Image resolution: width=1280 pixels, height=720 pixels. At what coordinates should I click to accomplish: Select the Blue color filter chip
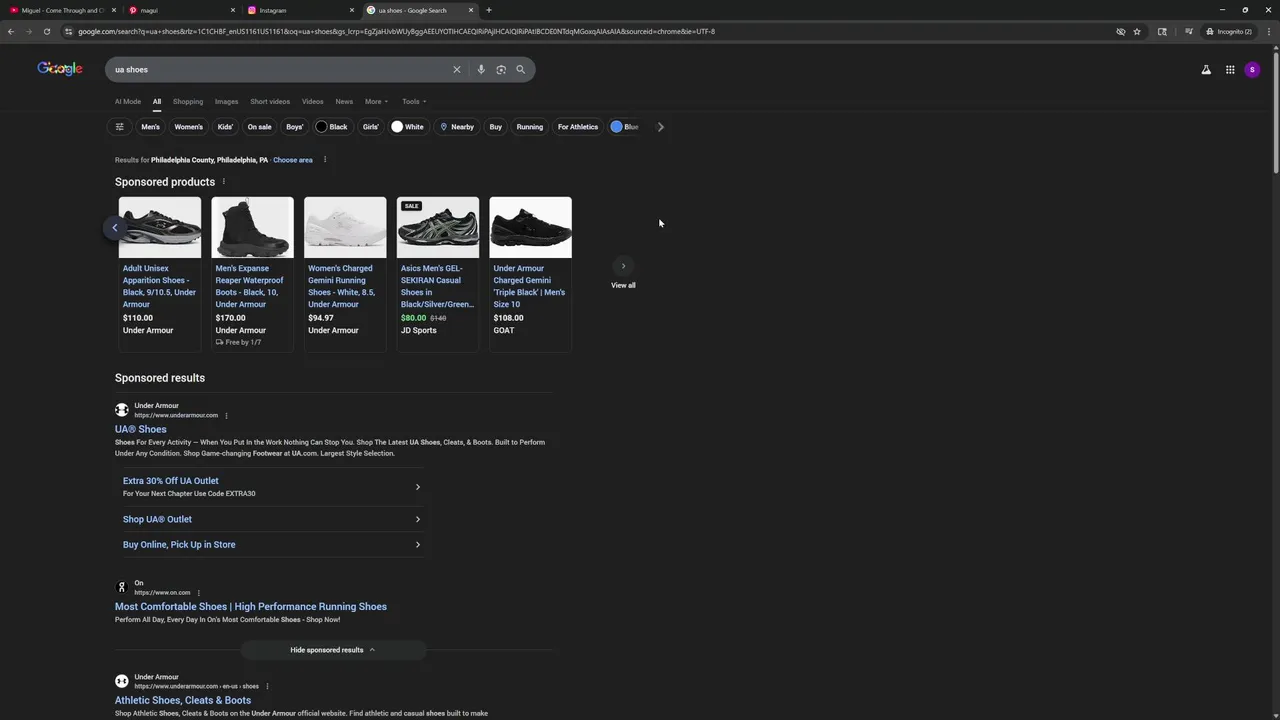(x=626, y=127)
